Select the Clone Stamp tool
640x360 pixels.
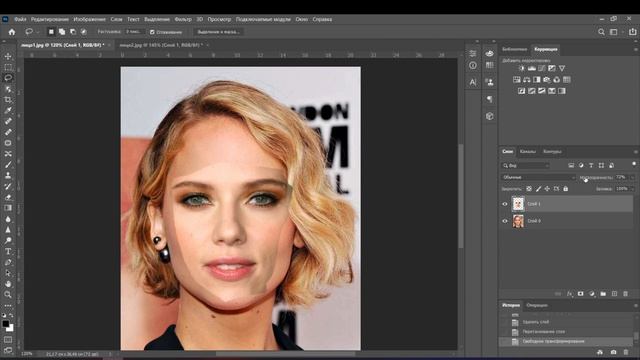tap(8, 175)
